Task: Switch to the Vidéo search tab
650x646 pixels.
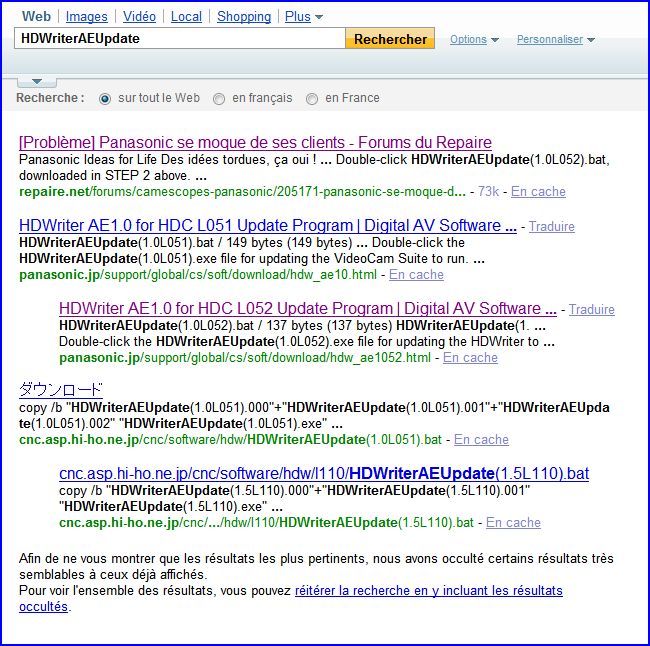Action: [x=139, y=17]
